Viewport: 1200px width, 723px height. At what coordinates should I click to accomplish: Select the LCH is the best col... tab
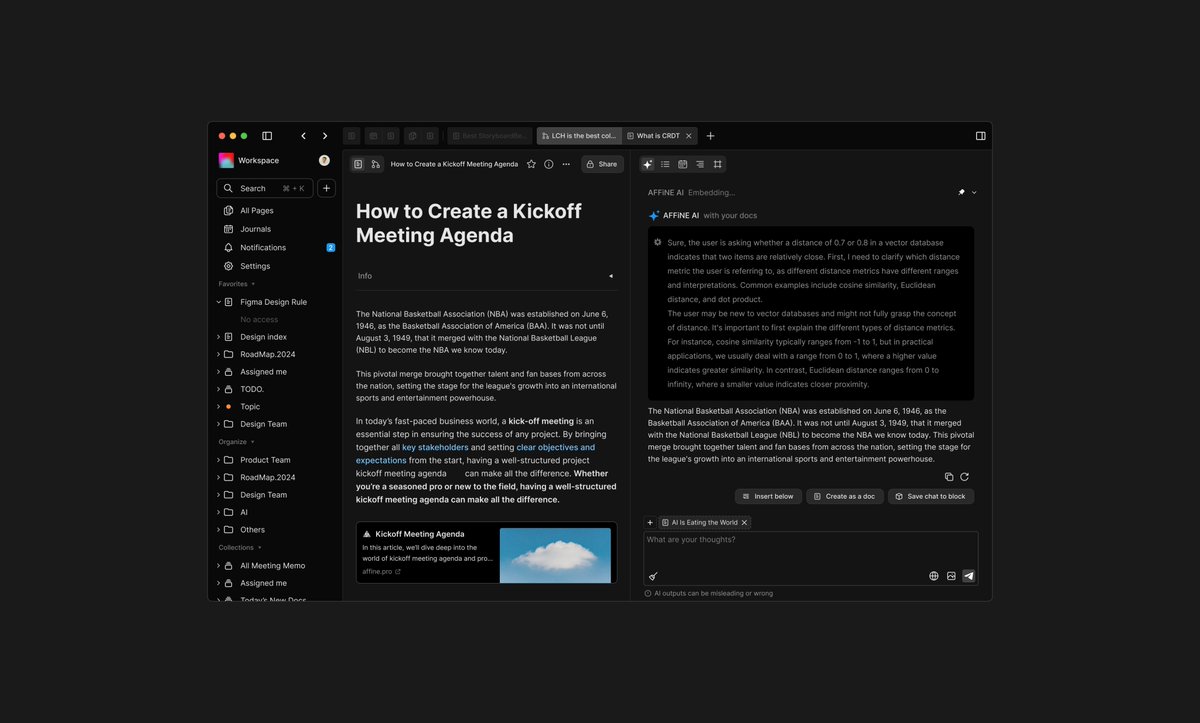[579, 136]
